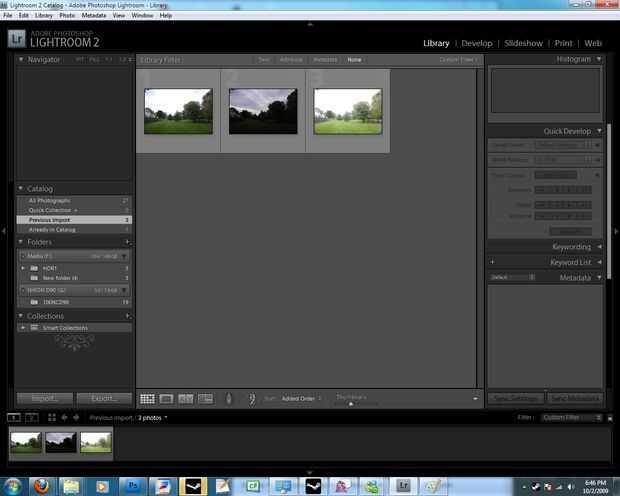Switch to Compare view in toolbar
Screen dimensions: 620x496
click(185, 399)
